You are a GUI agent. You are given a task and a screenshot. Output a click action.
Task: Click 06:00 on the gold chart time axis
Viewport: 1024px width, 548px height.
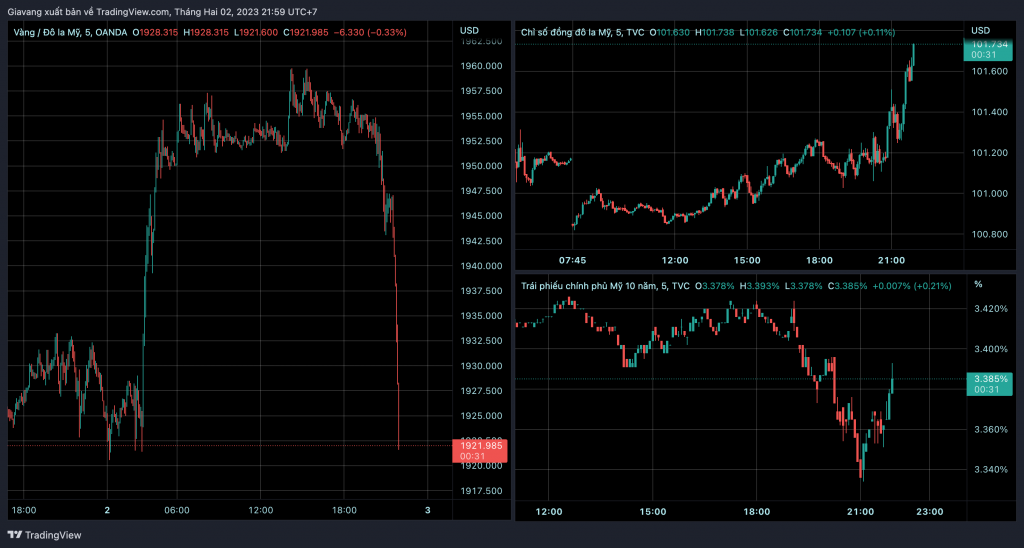pos(176,509)
